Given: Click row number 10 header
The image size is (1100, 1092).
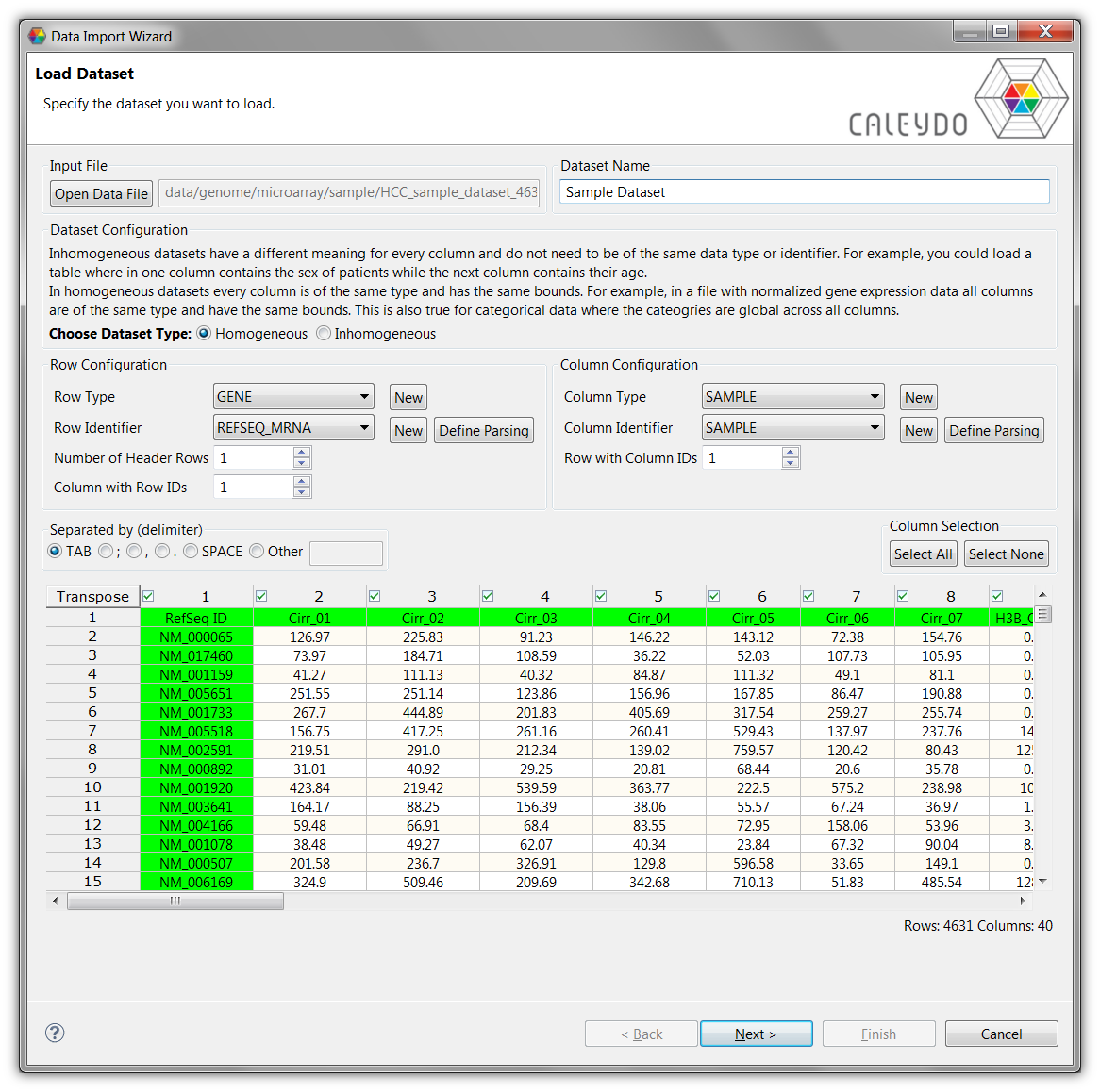Looking at the screenshot, I should coord(92,786).
